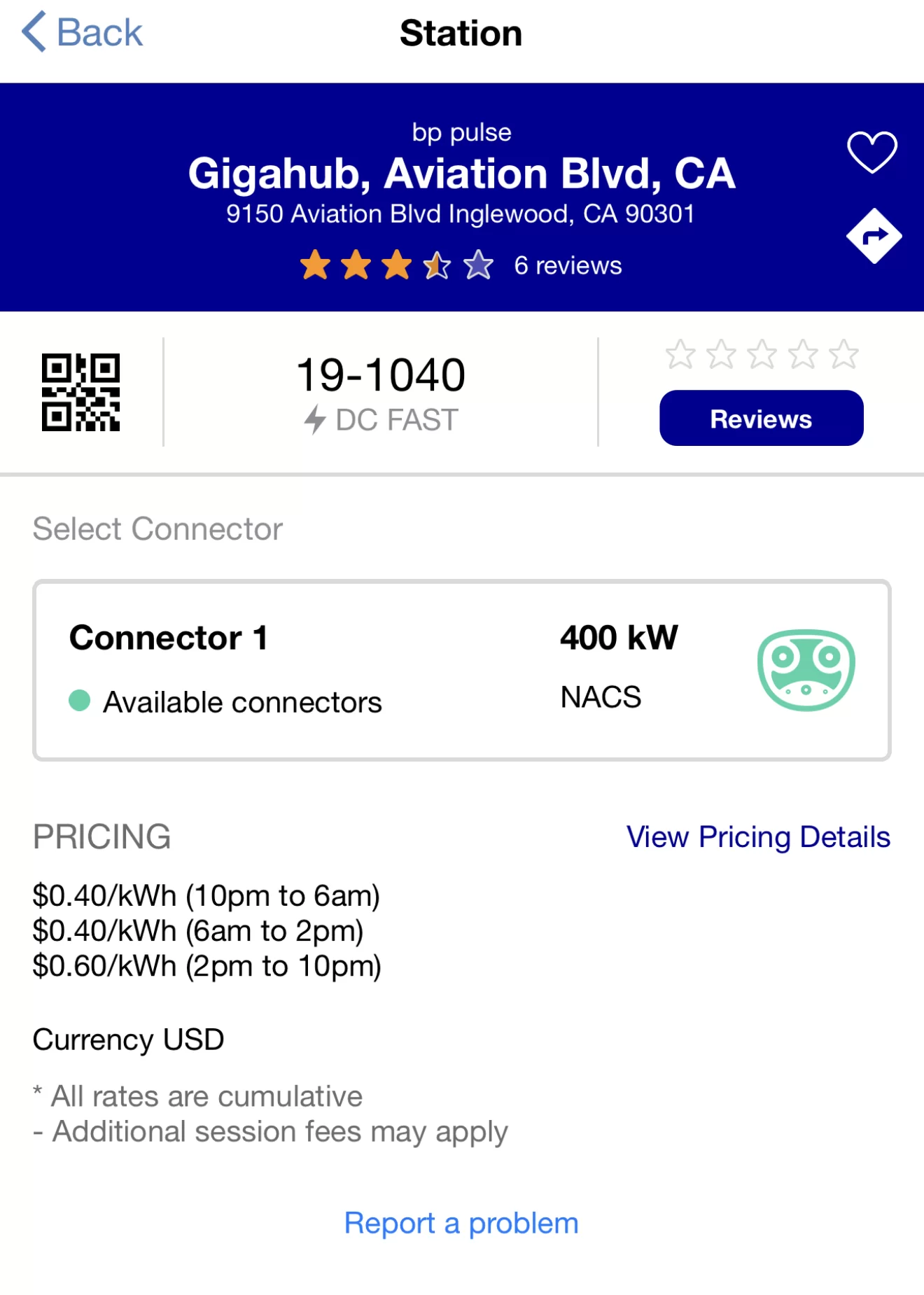Rate station with the first empty star
Screen dimensions: 924x1295
point(680,354)
